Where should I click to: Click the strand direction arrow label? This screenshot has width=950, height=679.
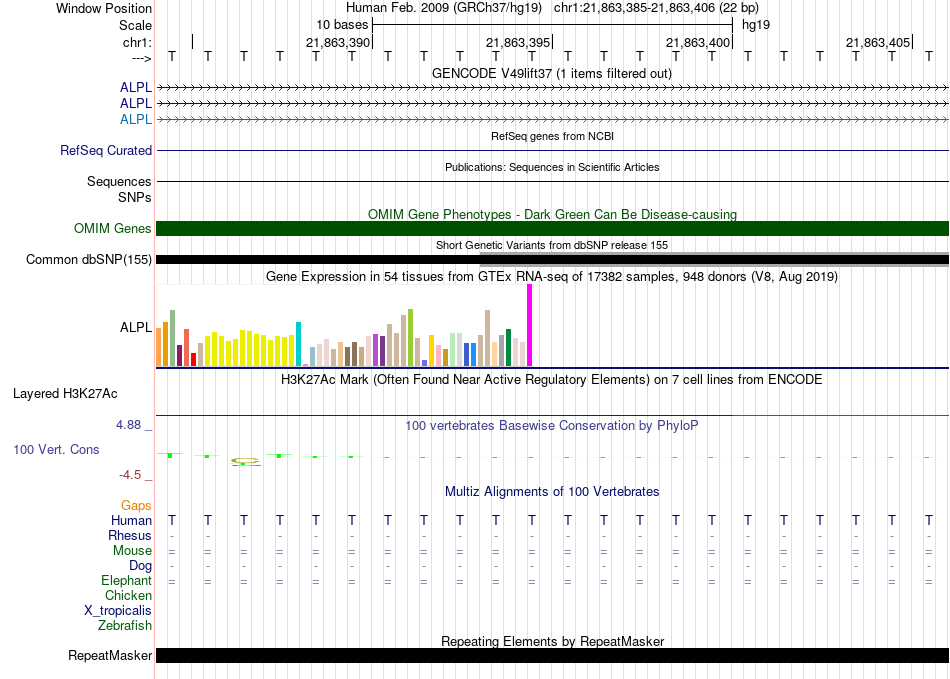coord(141,58)
